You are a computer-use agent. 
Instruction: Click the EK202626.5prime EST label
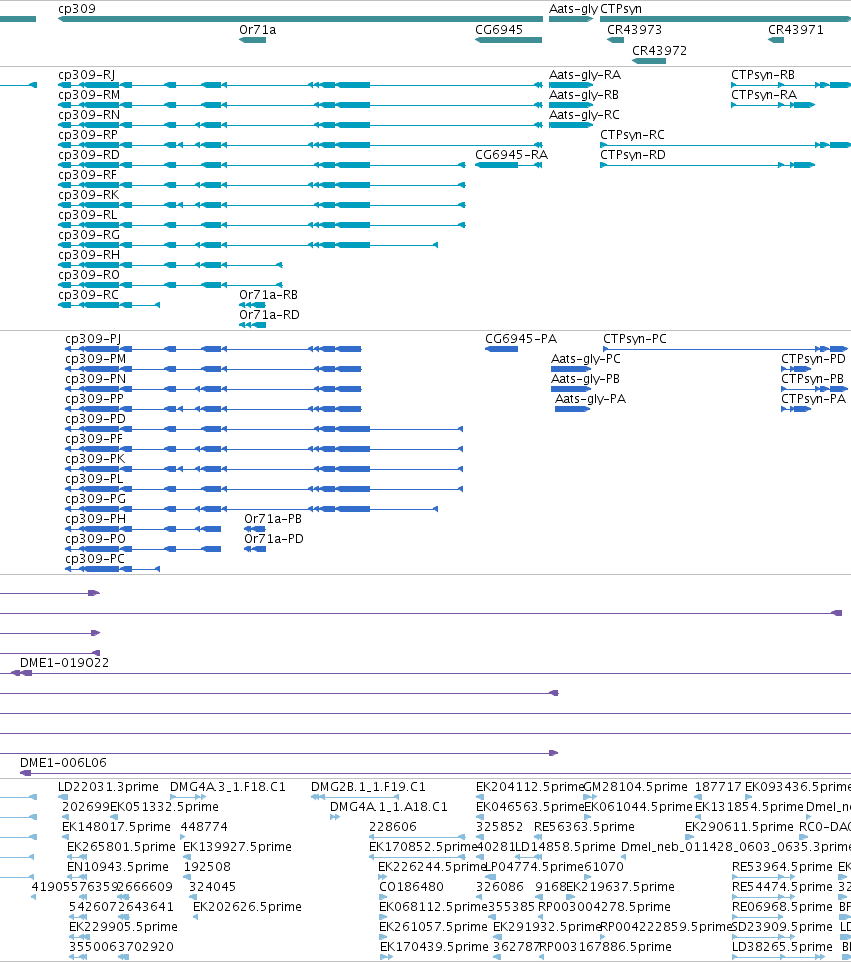click(247, 907)
